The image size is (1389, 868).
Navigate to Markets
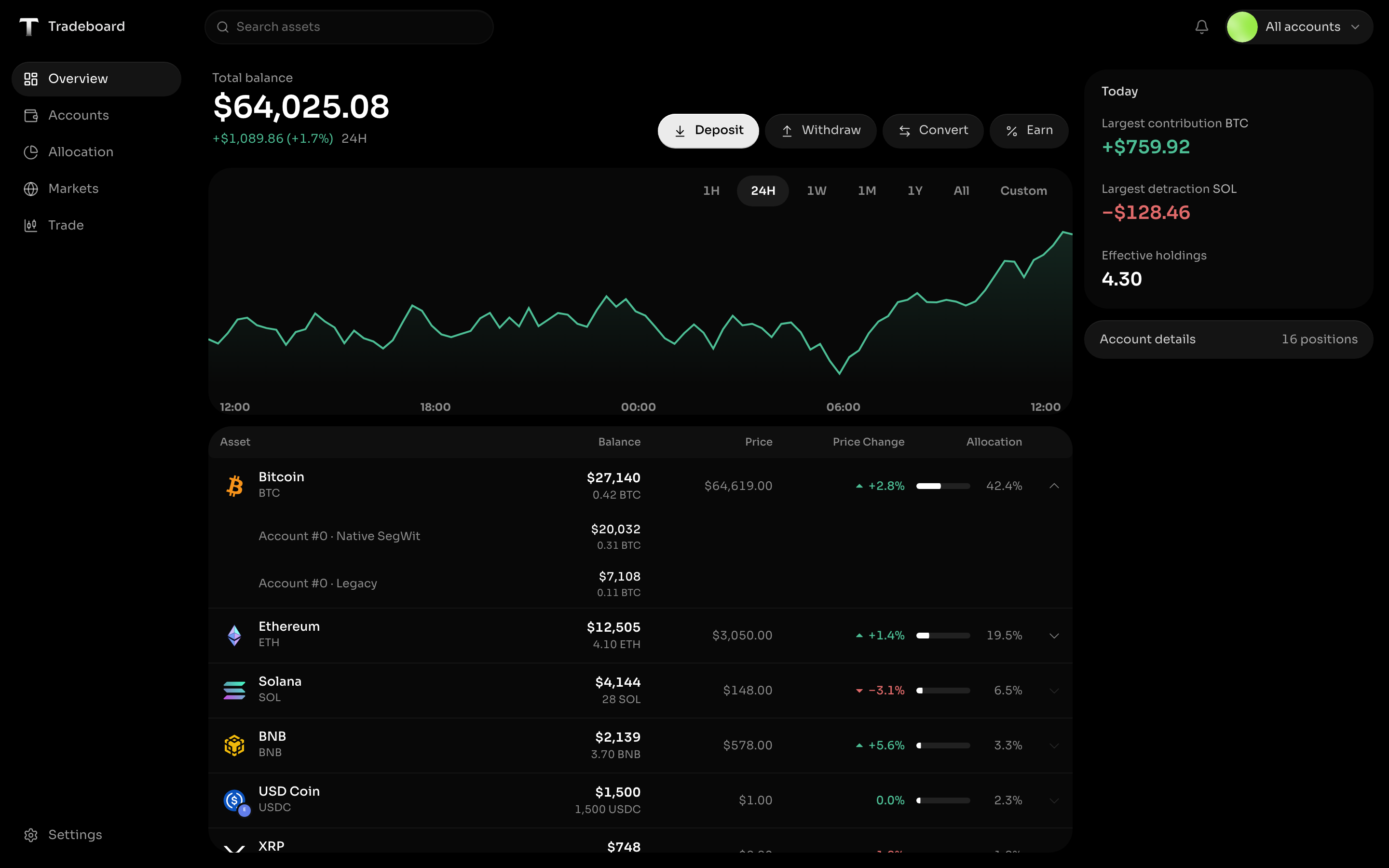[x=96, y=189]
